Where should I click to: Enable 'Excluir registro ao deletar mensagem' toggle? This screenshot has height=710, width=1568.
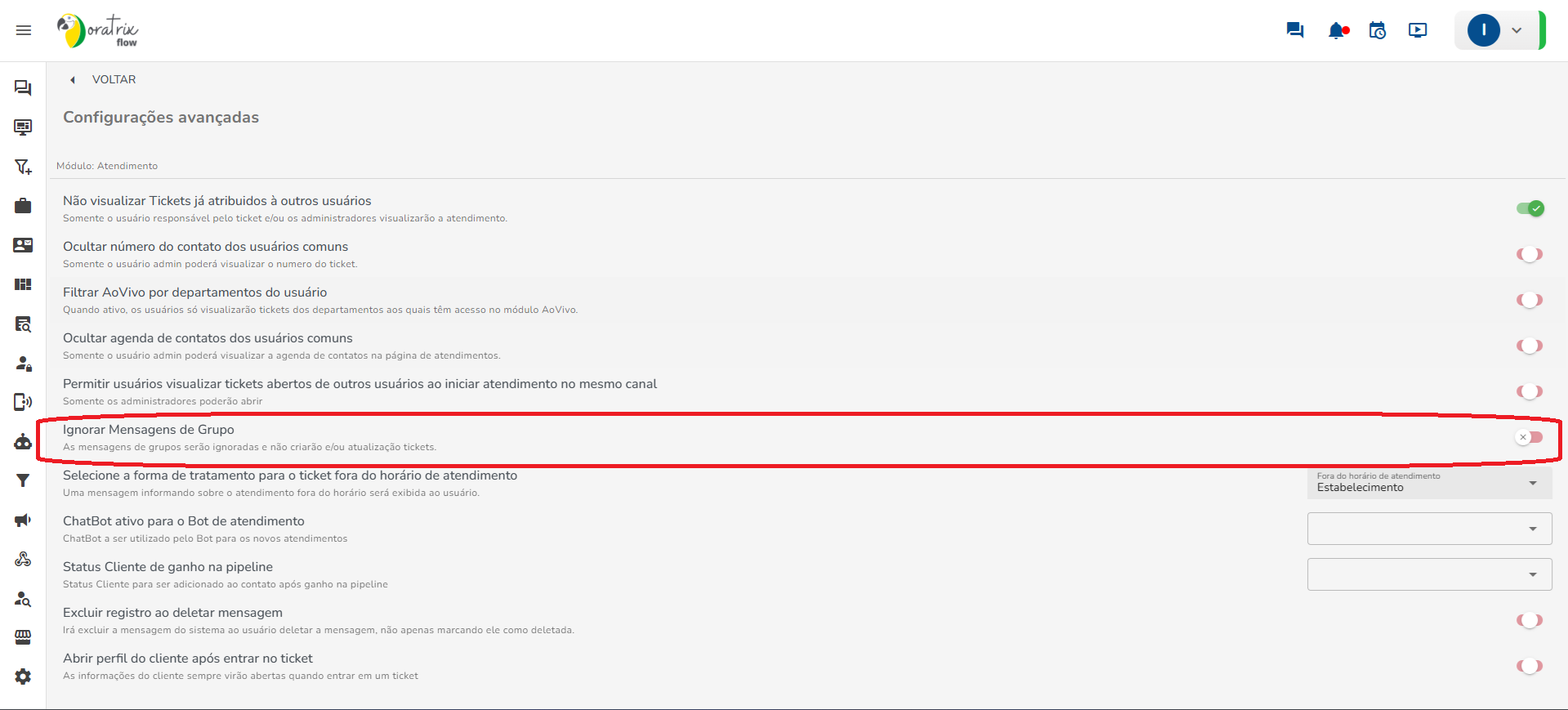pyautogui.click(x=1529, y=620)
